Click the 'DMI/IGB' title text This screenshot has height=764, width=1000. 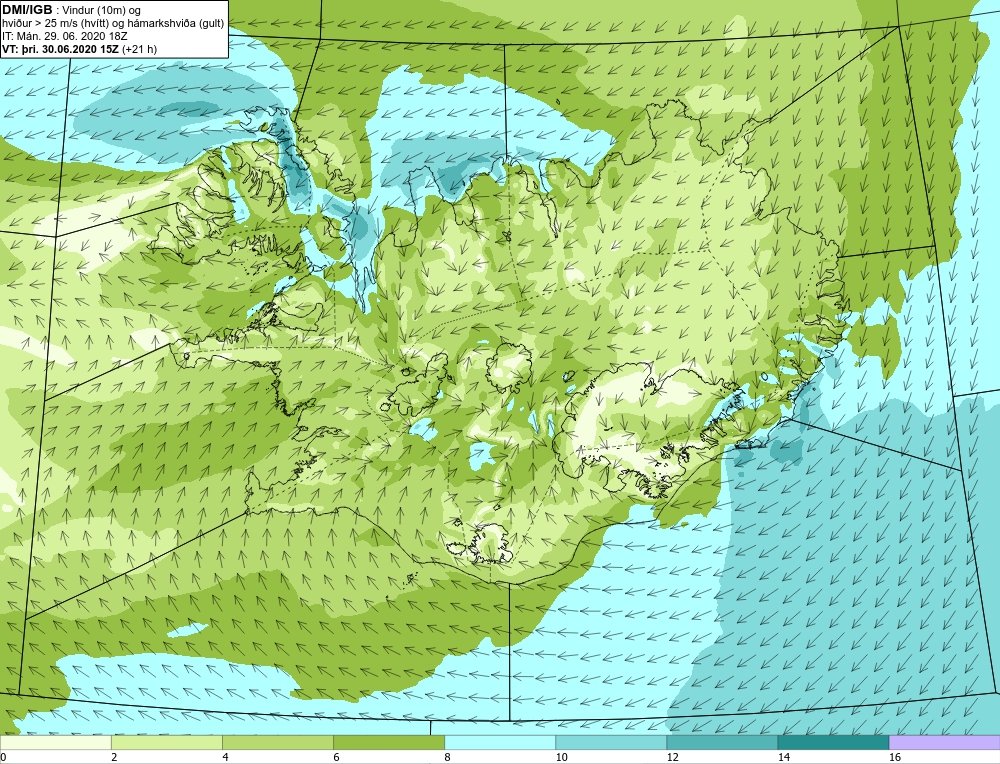click(x=27, y=10)
